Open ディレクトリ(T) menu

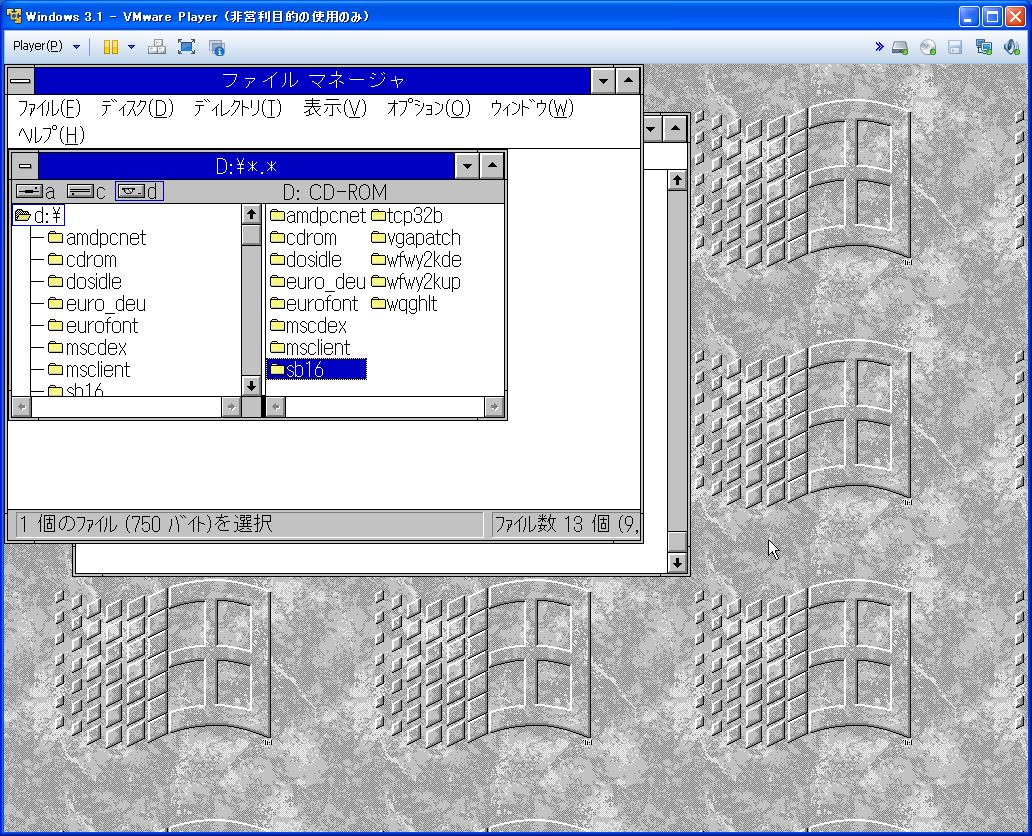coord(238,108)
